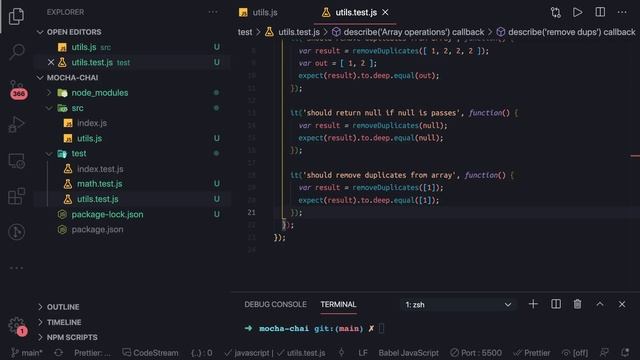This screenshot has width=640, height=360.
Task: Maximize the panel with up chevron
Action: pyautogui.click(x=600, y=304)
